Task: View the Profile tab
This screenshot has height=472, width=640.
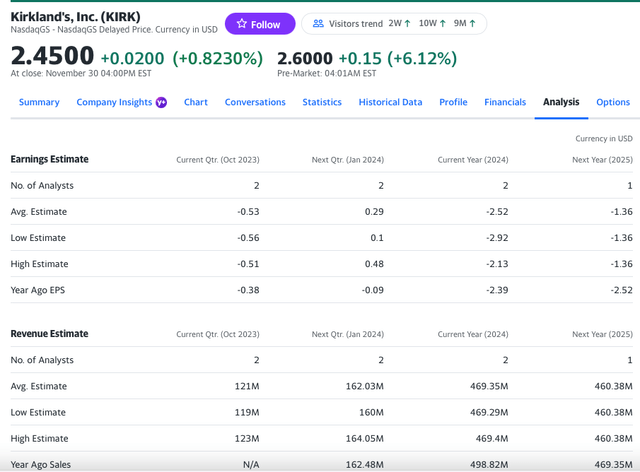Action: (453, 102)
